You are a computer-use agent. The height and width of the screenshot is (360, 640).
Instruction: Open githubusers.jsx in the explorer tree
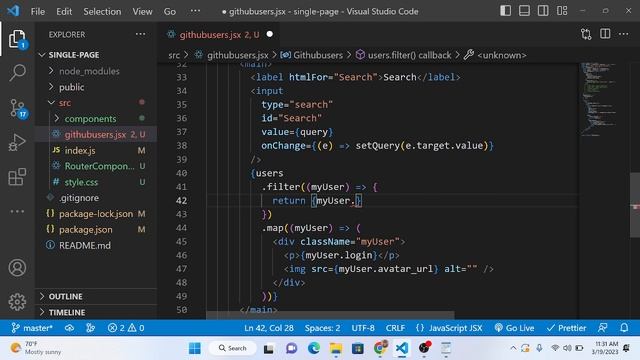96,134
